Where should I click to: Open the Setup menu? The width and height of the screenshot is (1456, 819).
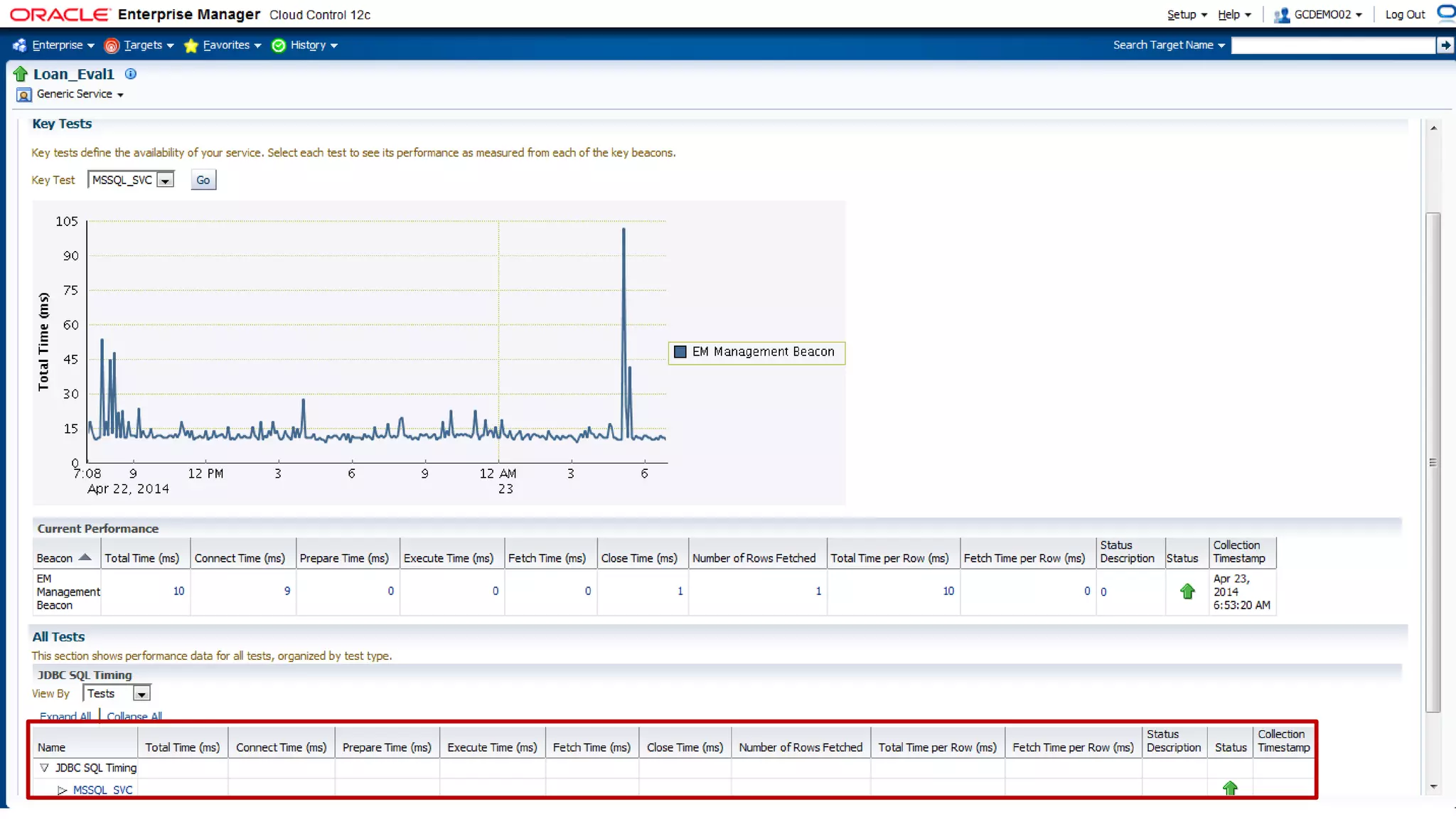tap(1187, 14)
